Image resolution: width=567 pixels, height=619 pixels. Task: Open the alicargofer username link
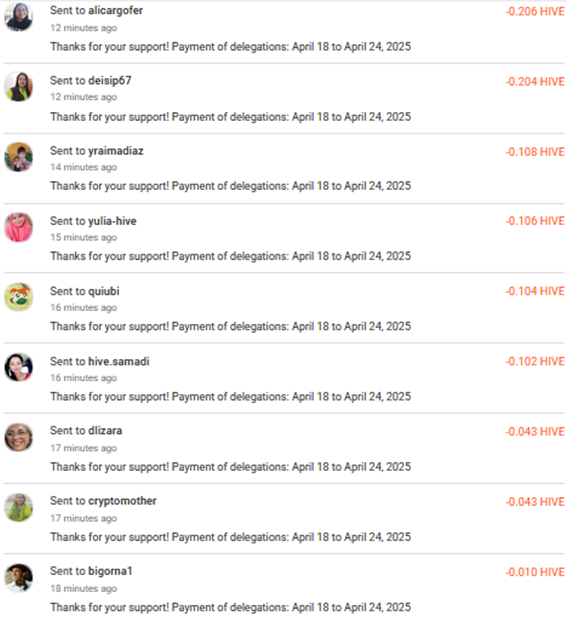pyautogui.click(x=115, y=10)
